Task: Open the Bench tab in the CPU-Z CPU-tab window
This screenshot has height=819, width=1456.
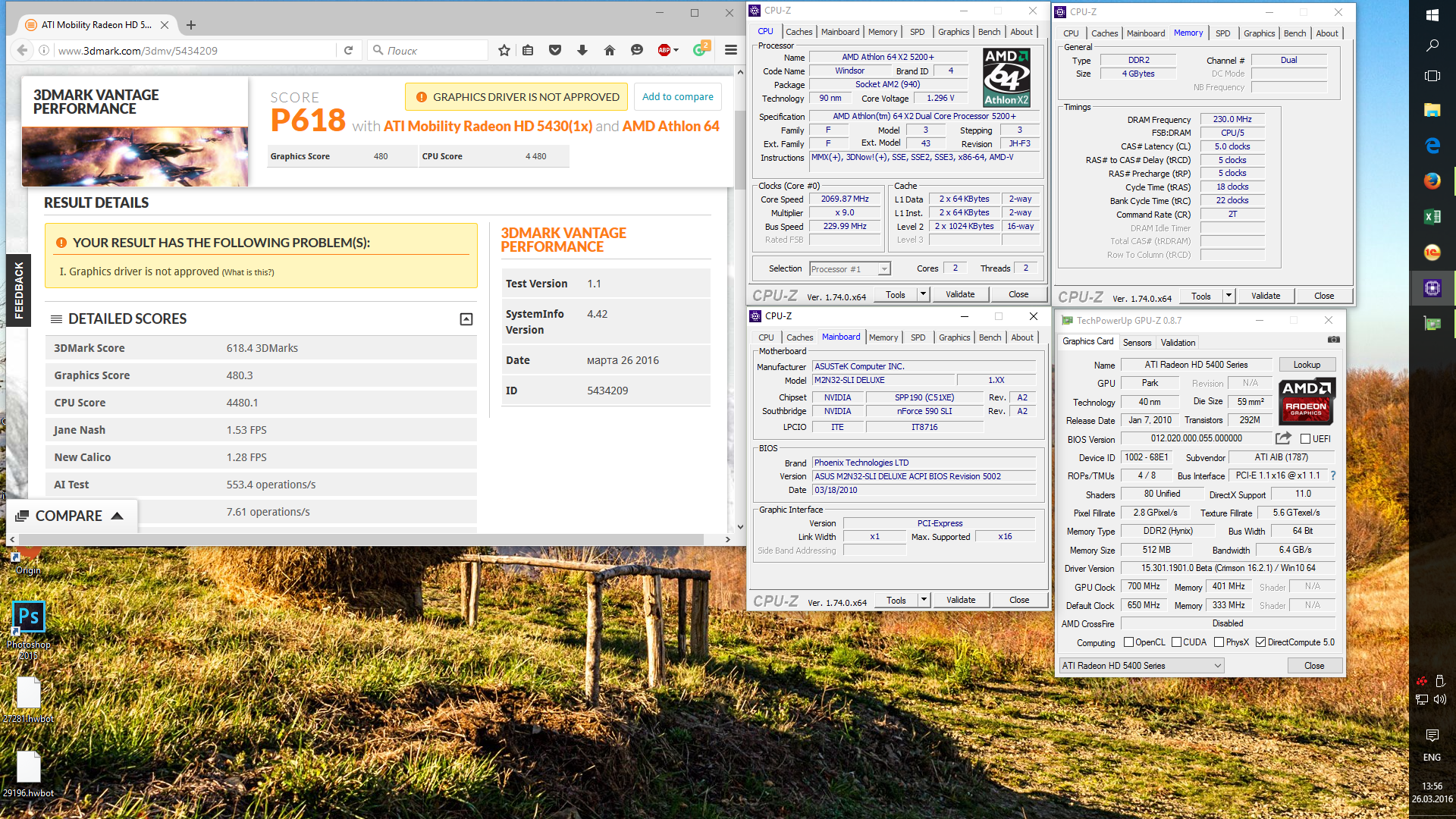Action: tap(989, 32)
